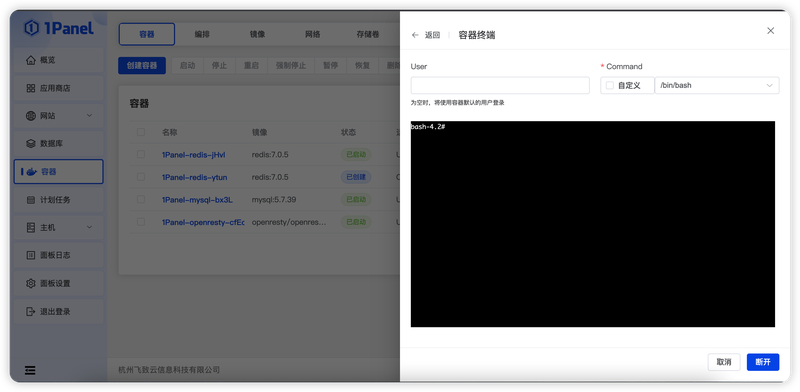The height and width of the screenshot is (392, 800).
Task: Open the /bin/bash command dropdown
Action: coord(717,86)
